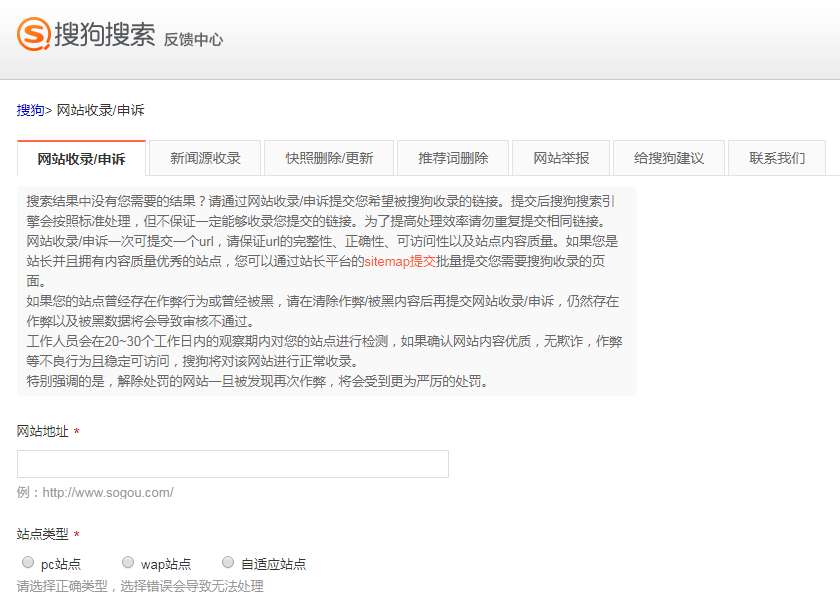Select the 联系我们 tab

pos(777,158)
